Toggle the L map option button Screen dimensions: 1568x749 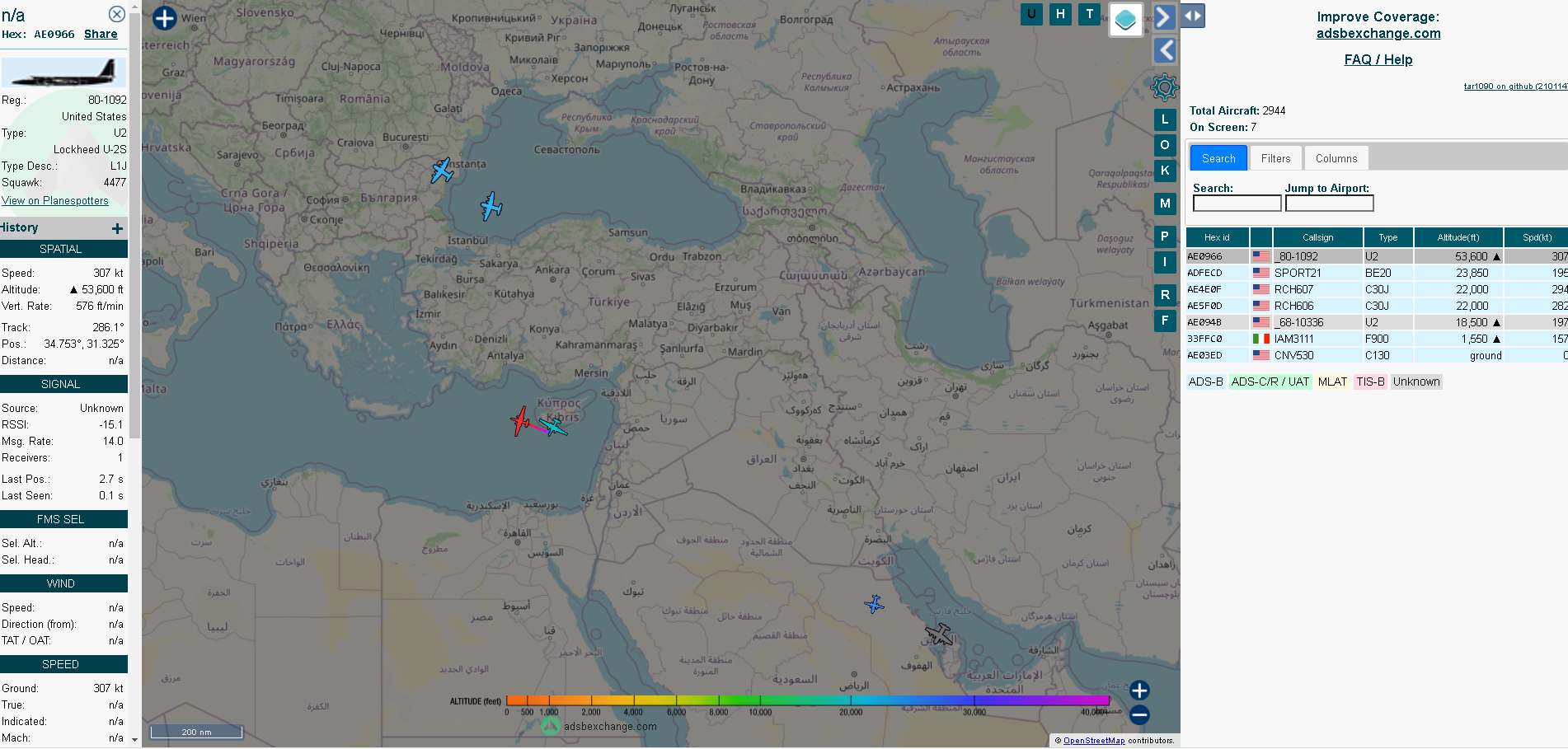[x=1165, y=119]
